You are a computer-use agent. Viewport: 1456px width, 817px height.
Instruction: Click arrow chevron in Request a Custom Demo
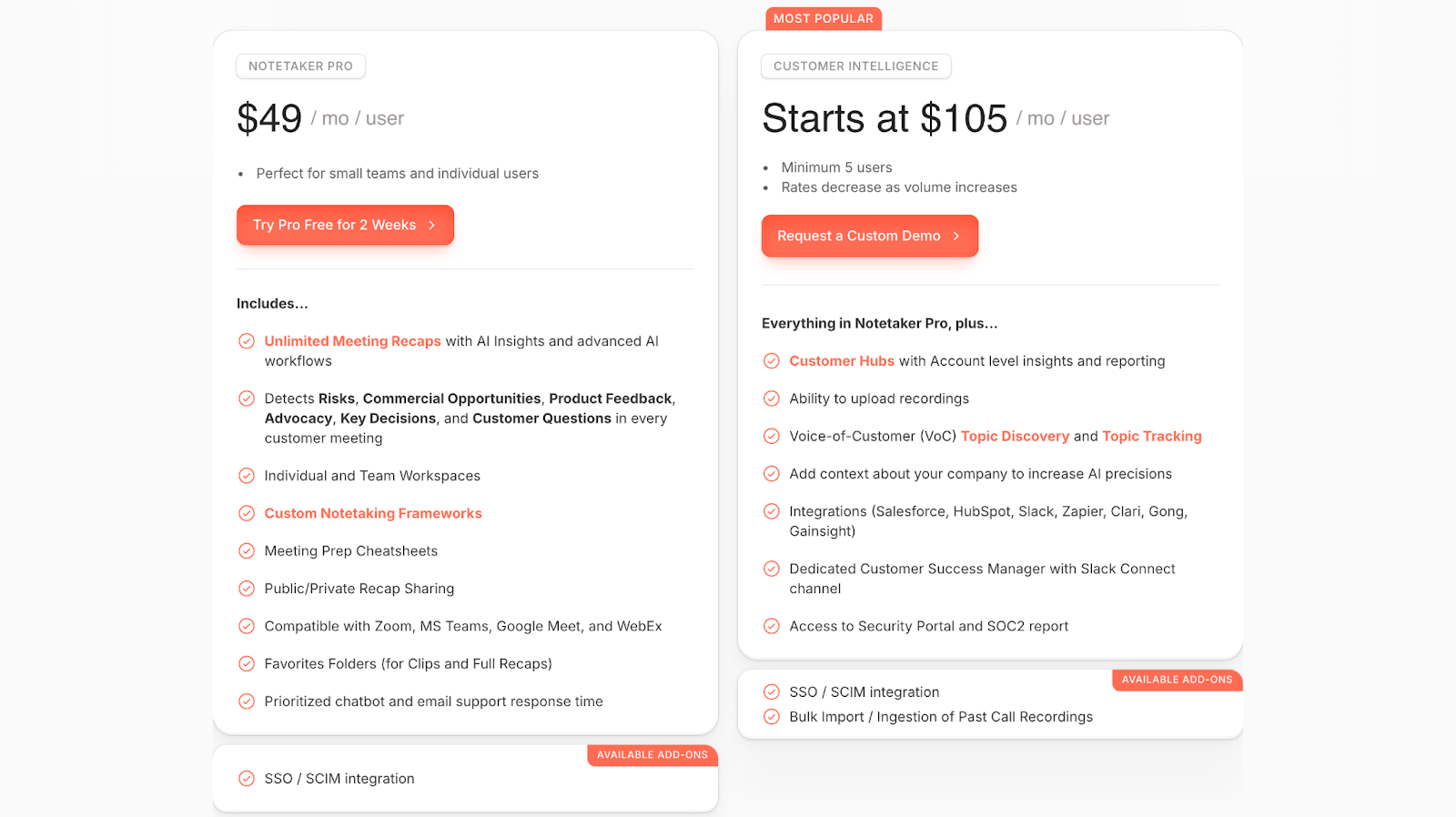[x=956, y=237]
